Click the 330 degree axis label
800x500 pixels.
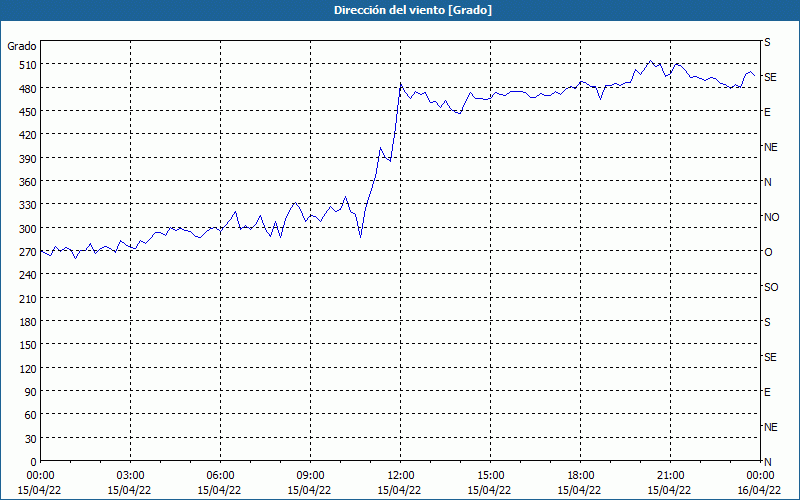tap(29, 205)
